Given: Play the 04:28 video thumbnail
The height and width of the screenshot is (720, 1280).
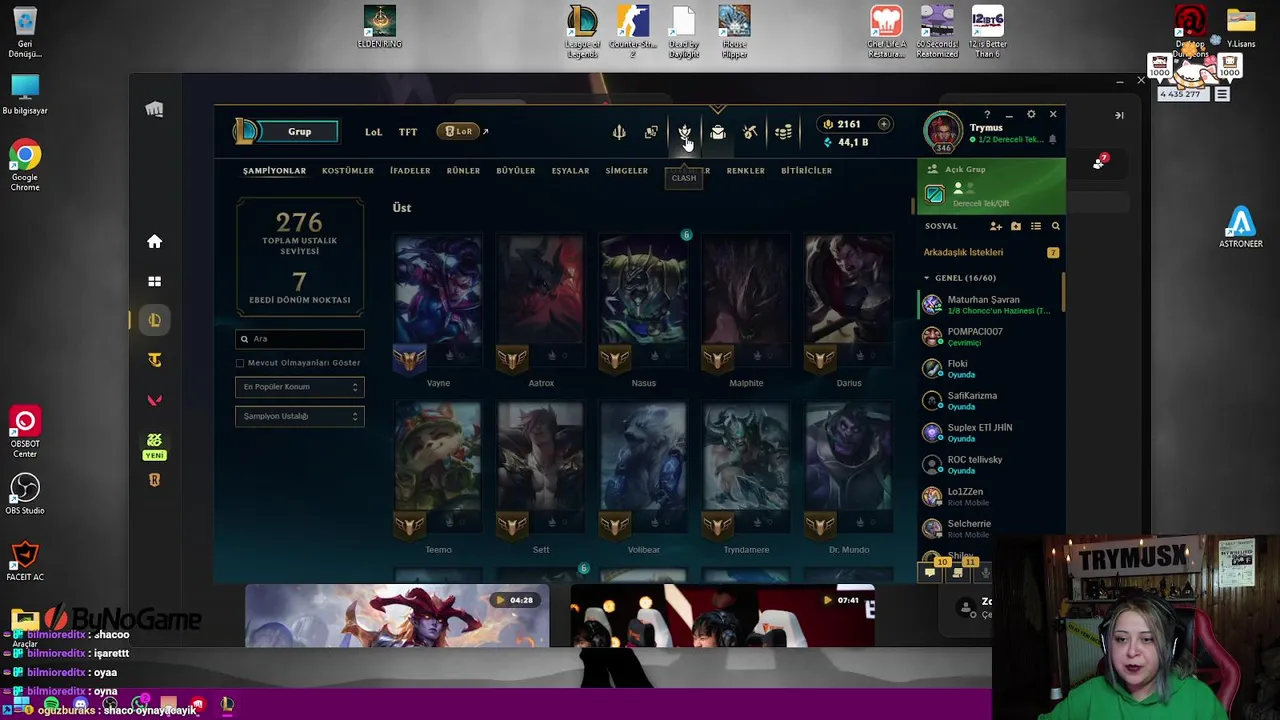Looking at the screenshot, I should (397, 616).
